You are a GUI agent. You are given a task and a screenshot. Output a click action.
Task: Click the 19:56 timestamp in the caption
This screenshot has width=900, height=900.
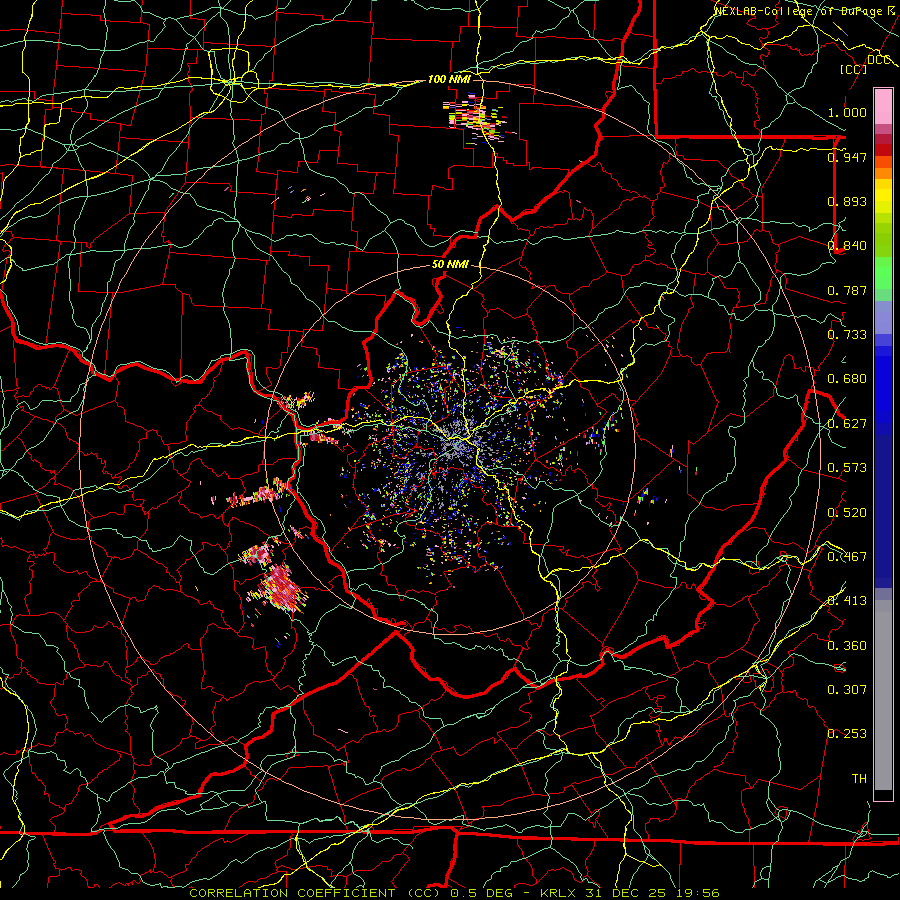pyautogui.click(x=699, y=893)
